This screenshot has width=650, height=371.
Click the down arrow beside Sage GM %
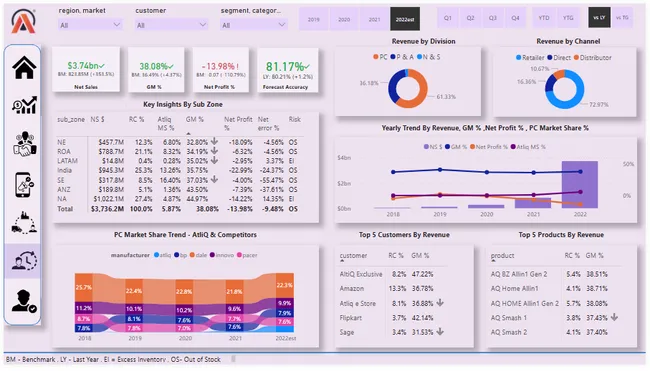[440, 332]
